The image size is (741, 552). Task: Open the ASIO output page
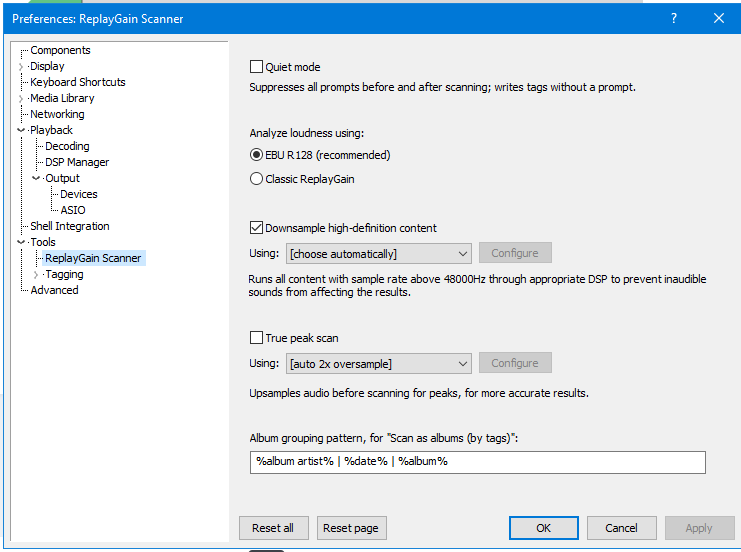(73, 210)
